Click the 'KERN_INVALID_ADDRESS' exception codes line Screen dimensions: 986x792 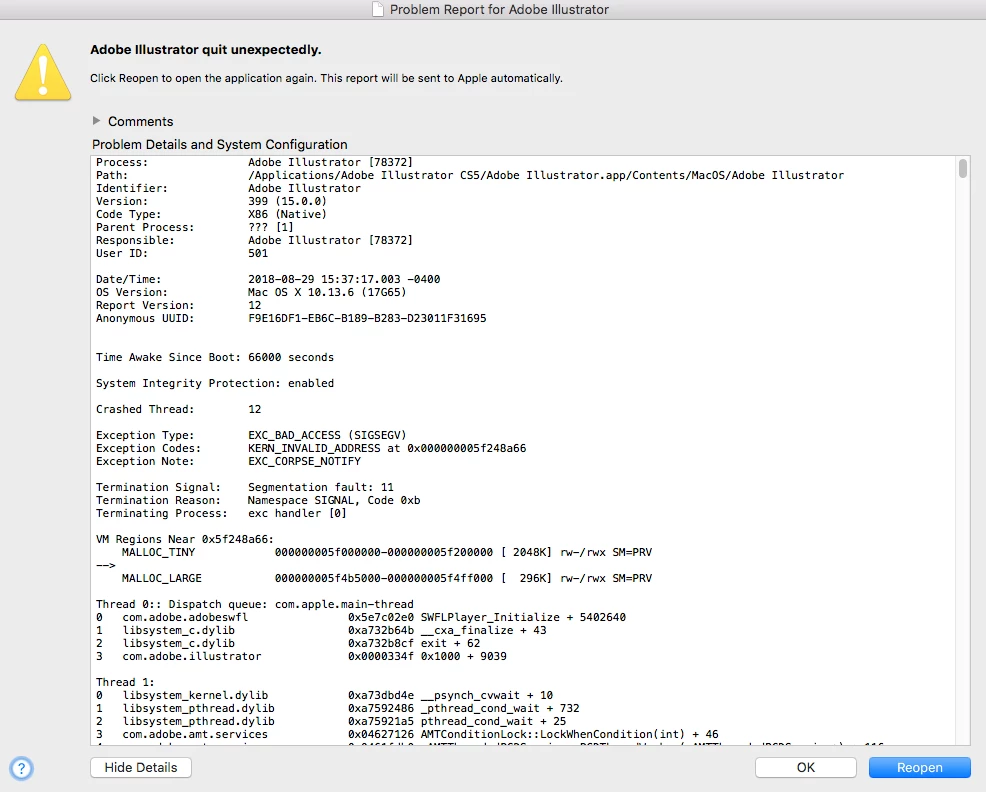311,449
